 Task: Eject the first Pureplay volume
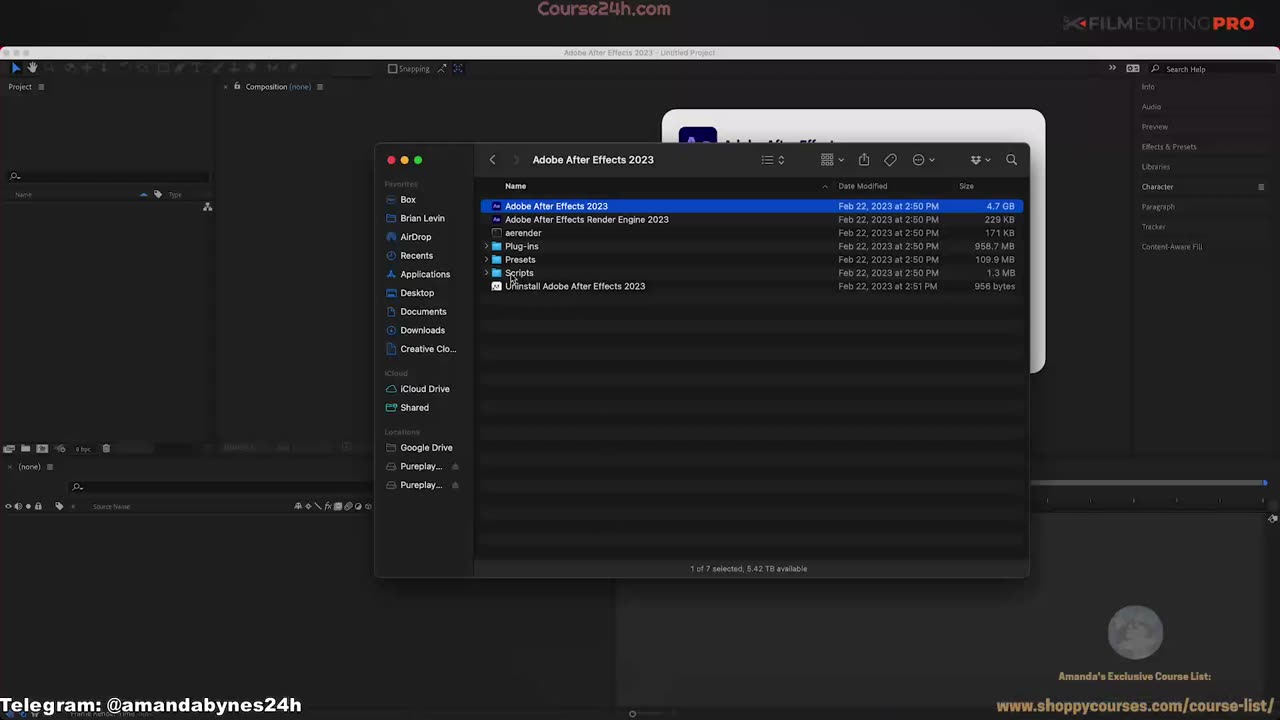456,467
